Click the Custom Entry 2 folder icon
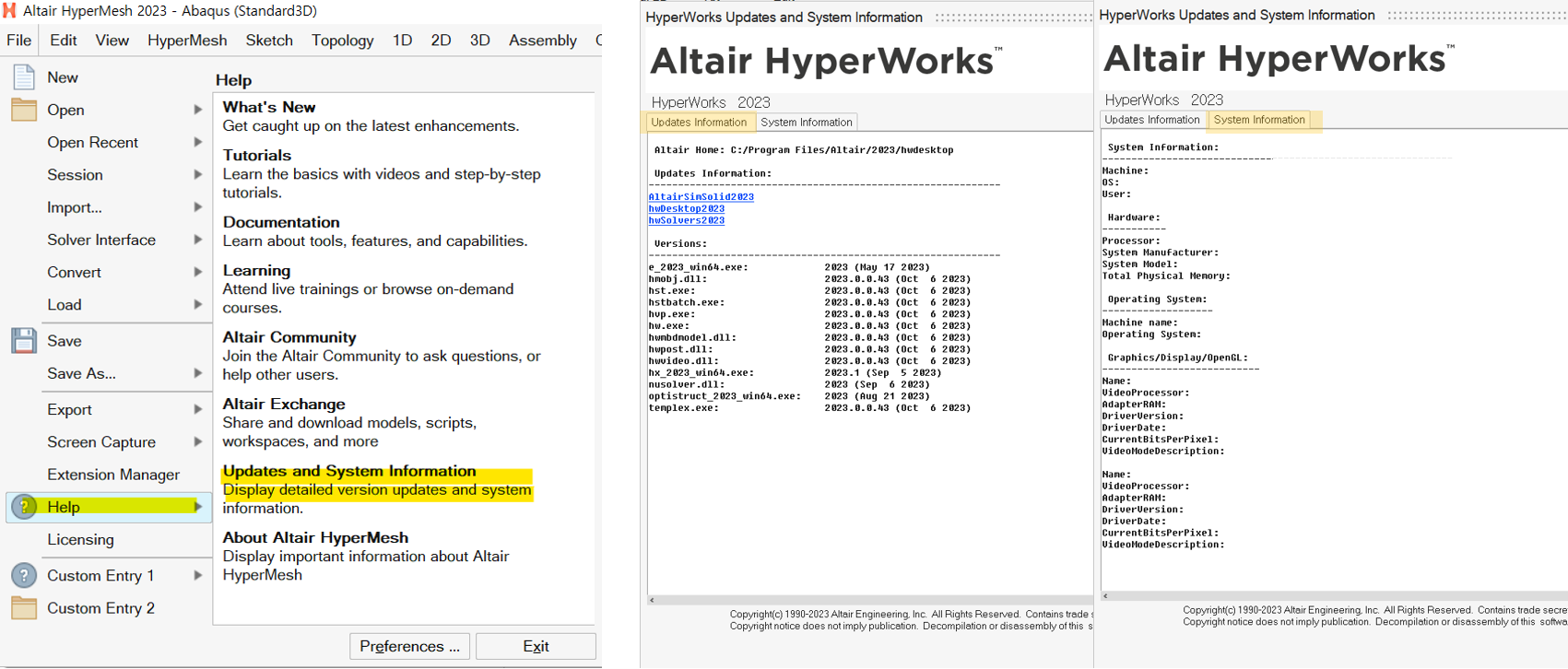Screen dimensions: 1568x669 click(x=24, y=608)
